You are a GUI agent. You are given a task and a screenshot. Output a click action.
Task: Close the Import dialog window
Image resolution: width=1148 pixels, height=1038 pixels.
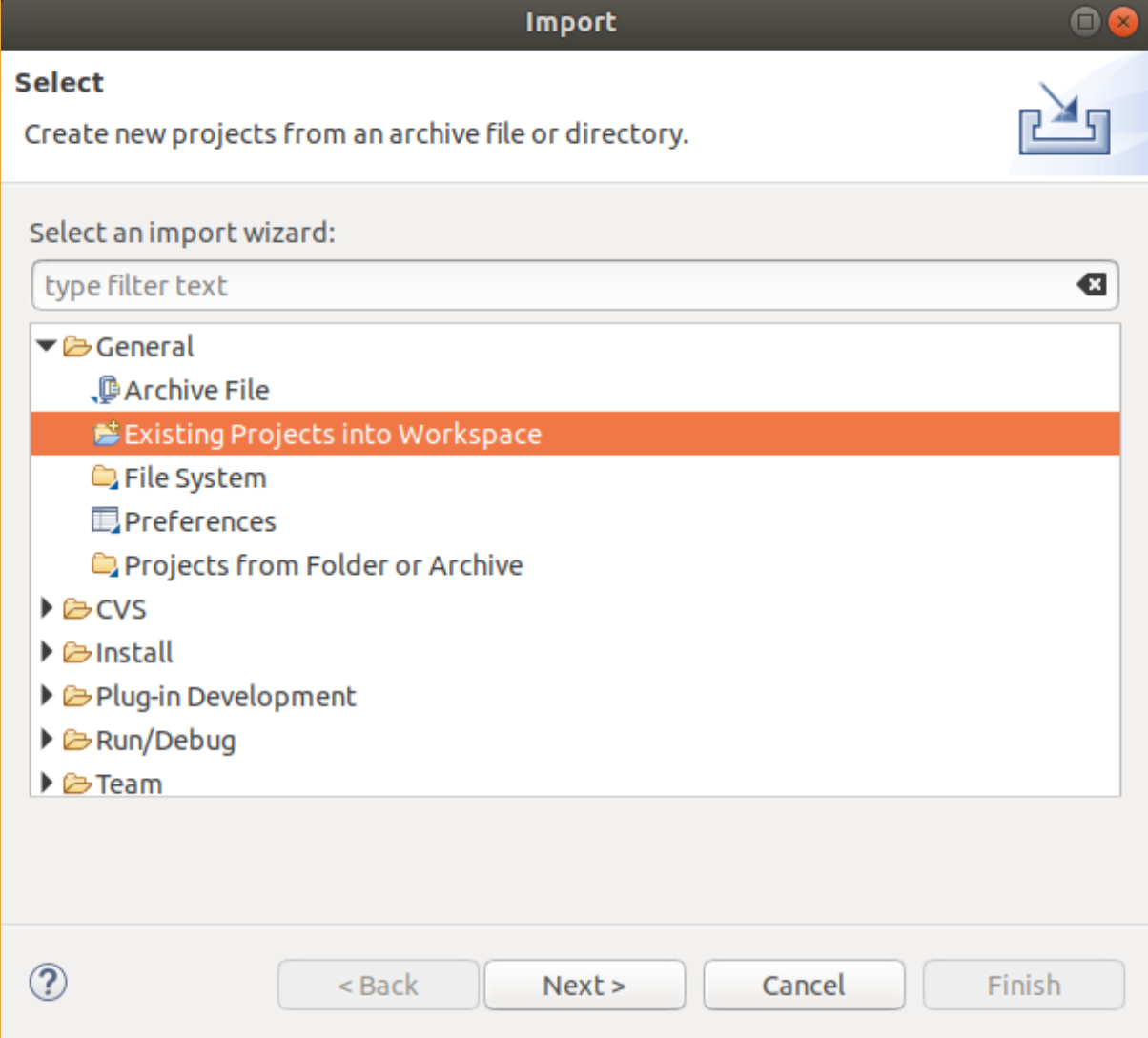(1122, 21)
